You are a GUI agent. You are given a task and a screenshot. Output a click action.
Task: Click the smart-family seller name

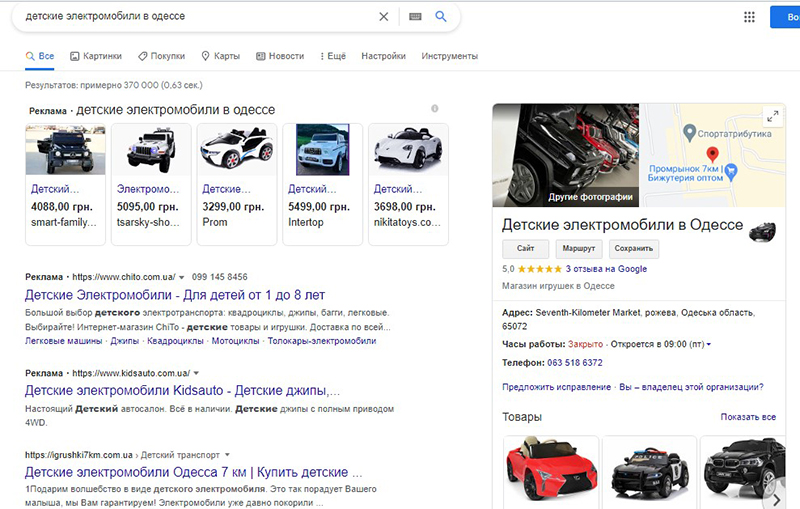pos(63,222)
